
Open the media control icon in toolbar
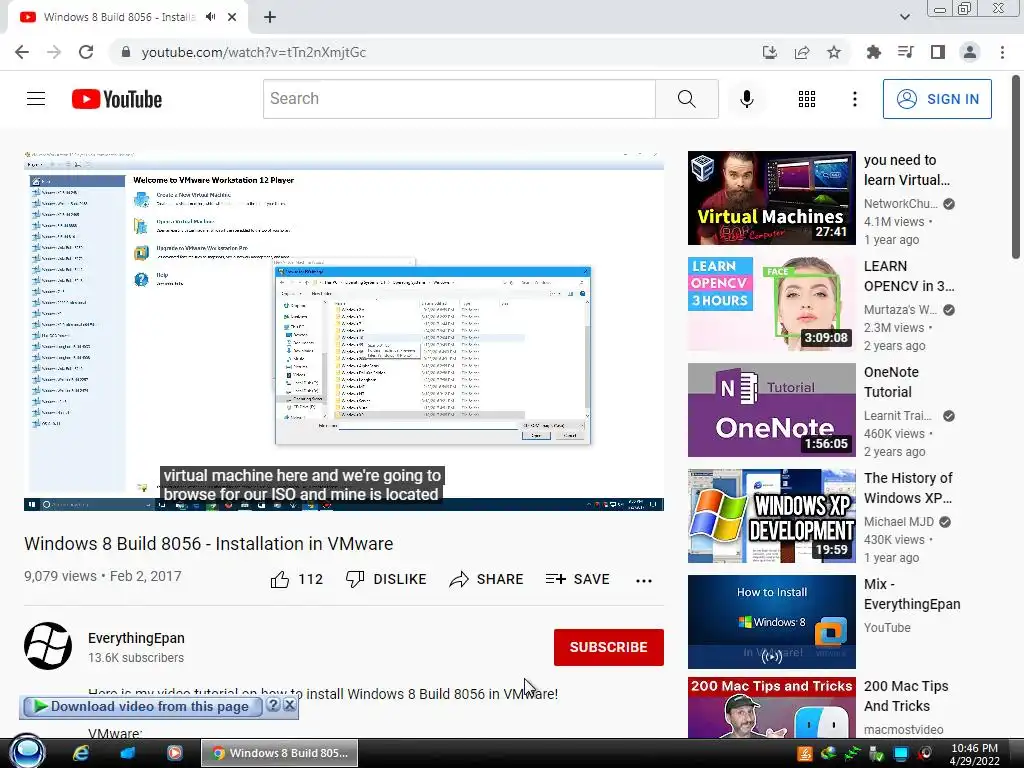coord(906,52)
